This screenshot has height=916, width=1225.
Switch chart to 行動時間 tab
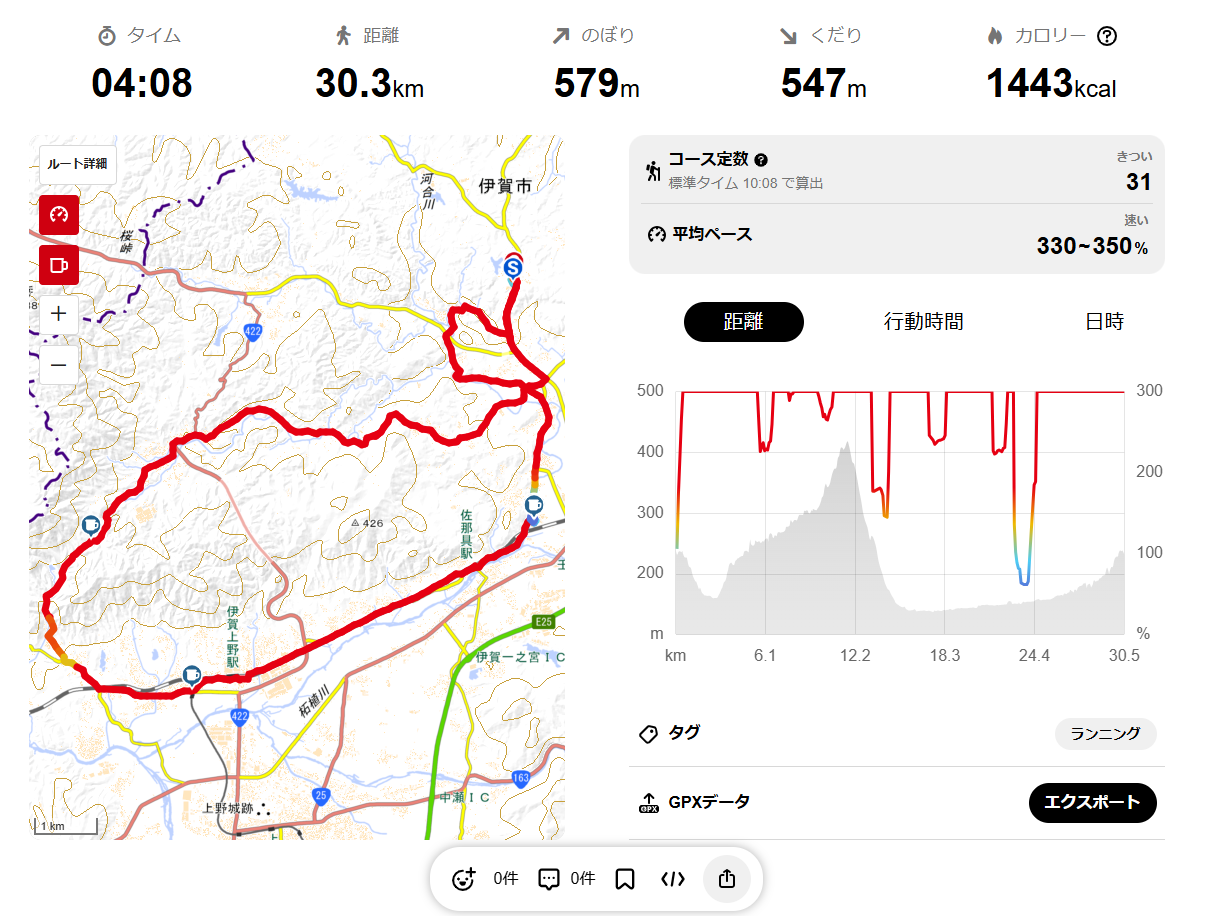(x=923, y=322)
